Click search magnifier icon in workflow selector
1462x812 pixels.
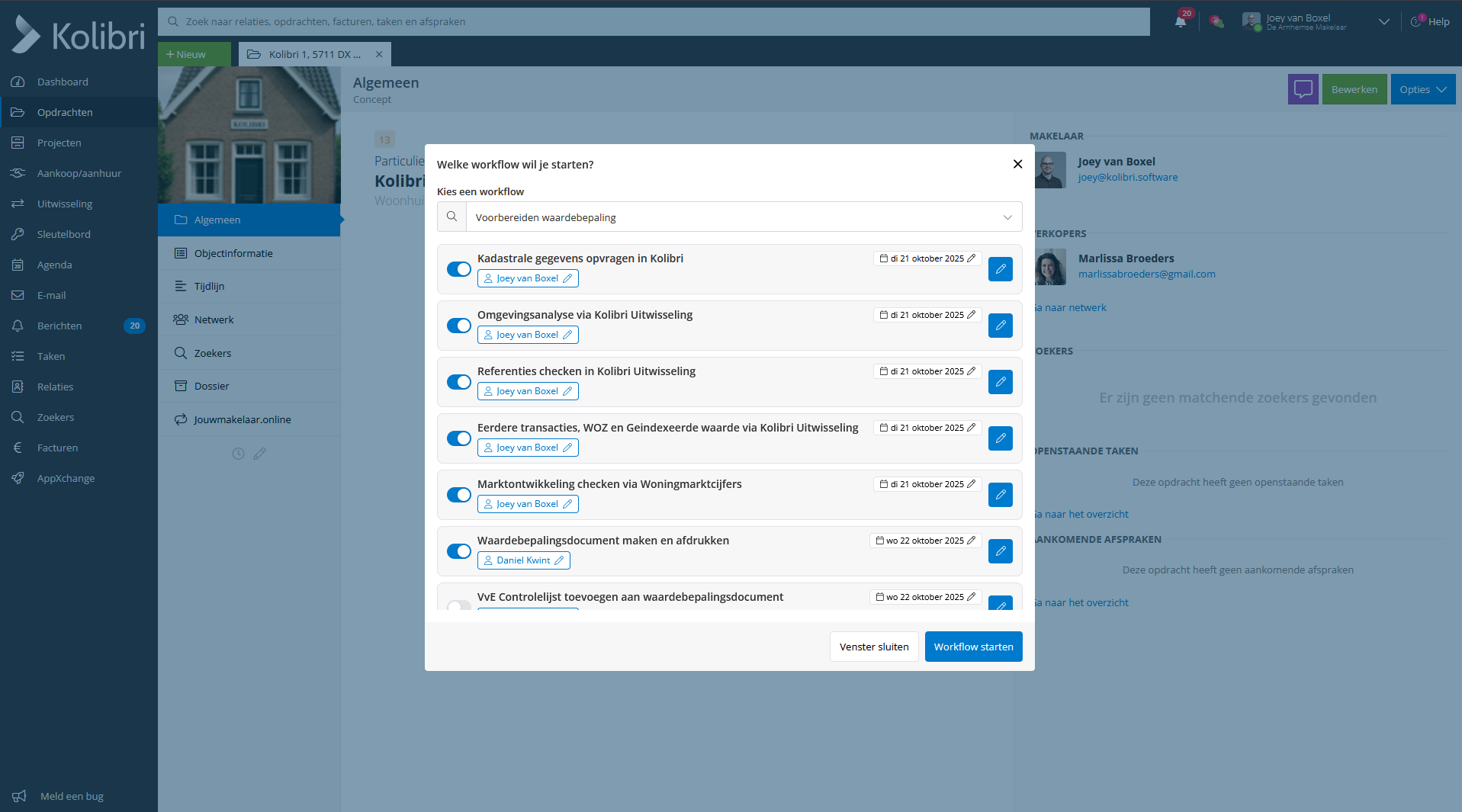(x=452, y=217)
